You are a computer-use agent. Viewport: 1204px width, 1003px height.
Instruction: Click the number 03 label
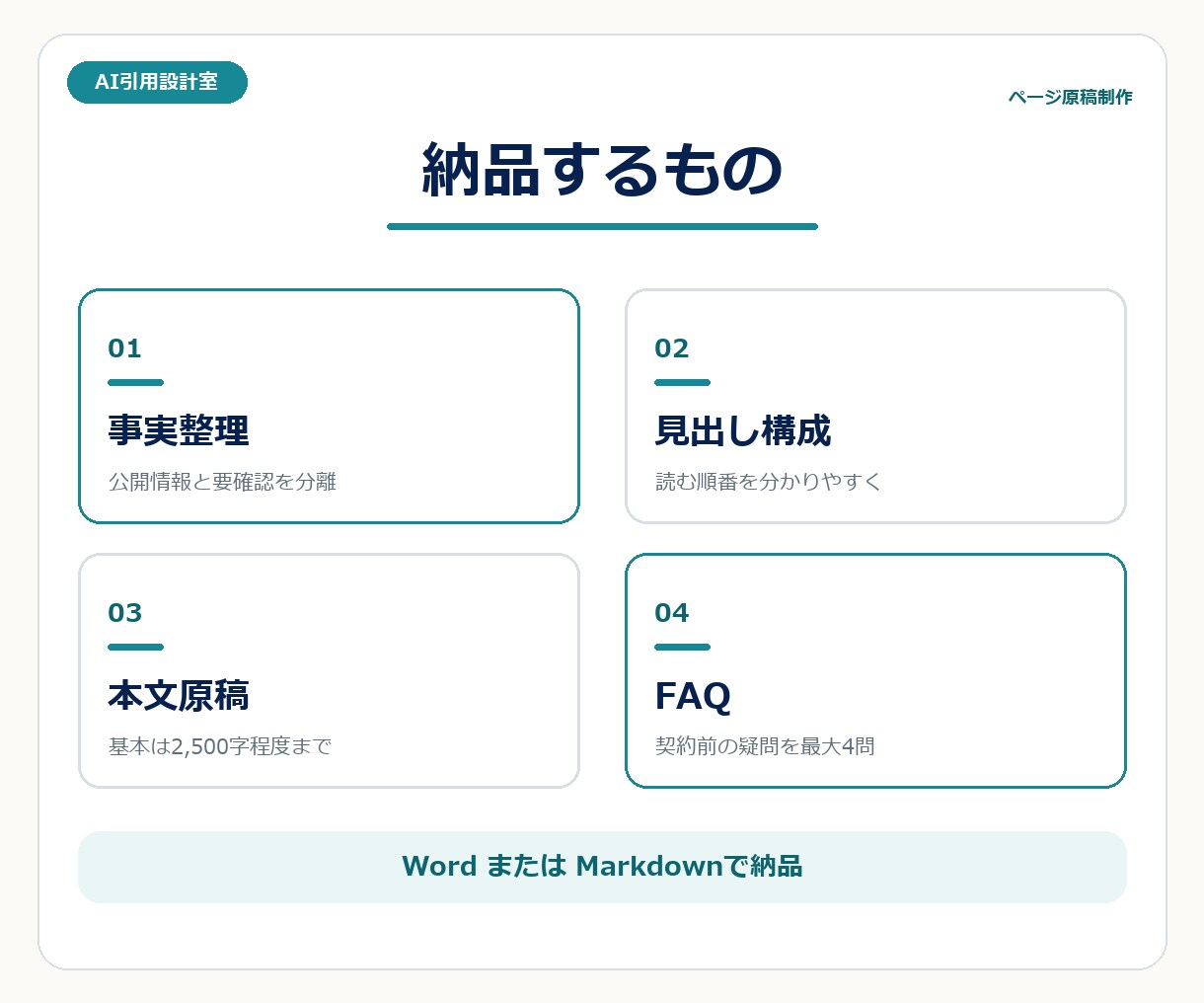tap(125, 613)
